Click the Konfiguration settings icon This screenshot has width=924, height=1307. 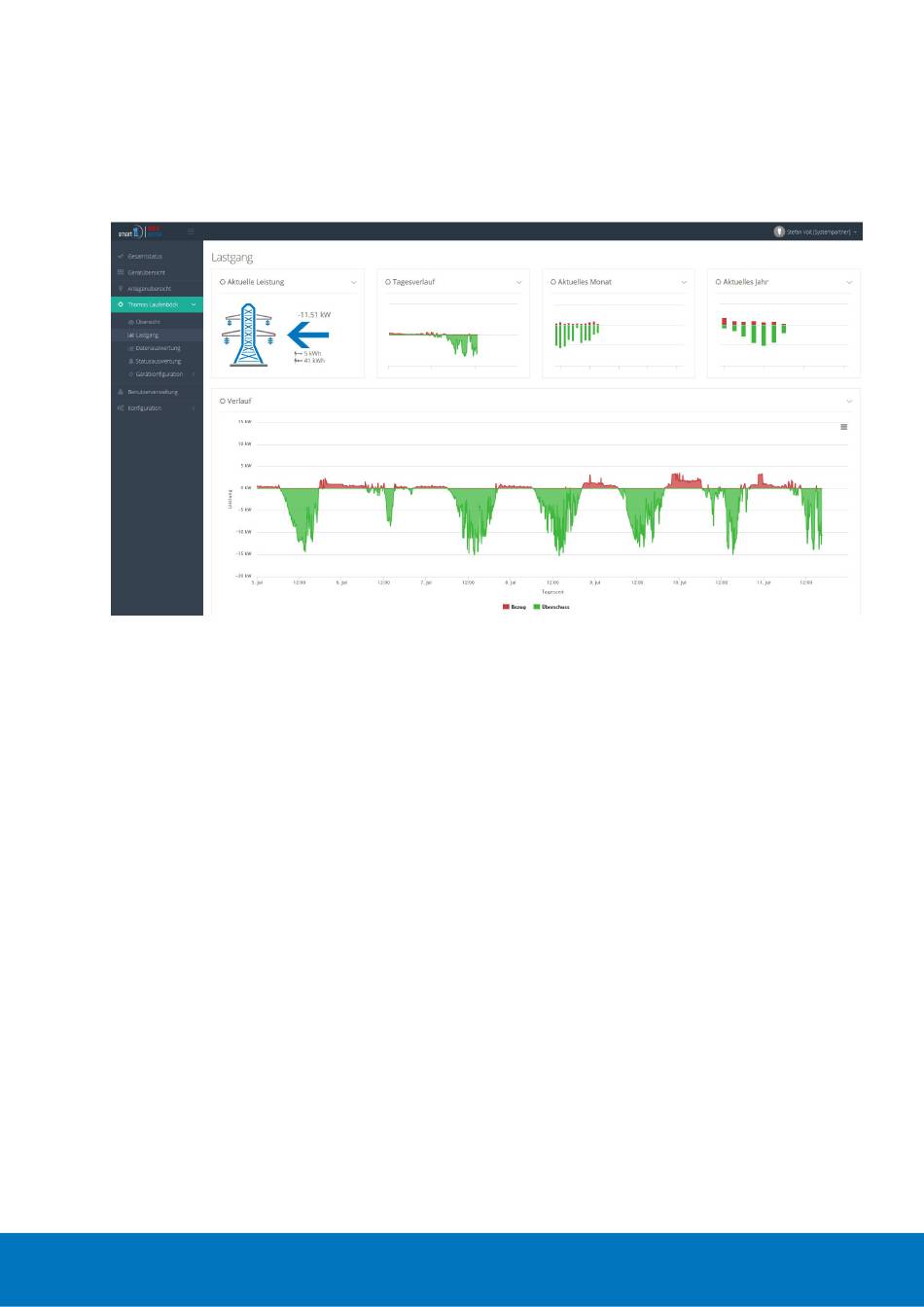pyautogui.click(x=120, y=407)
